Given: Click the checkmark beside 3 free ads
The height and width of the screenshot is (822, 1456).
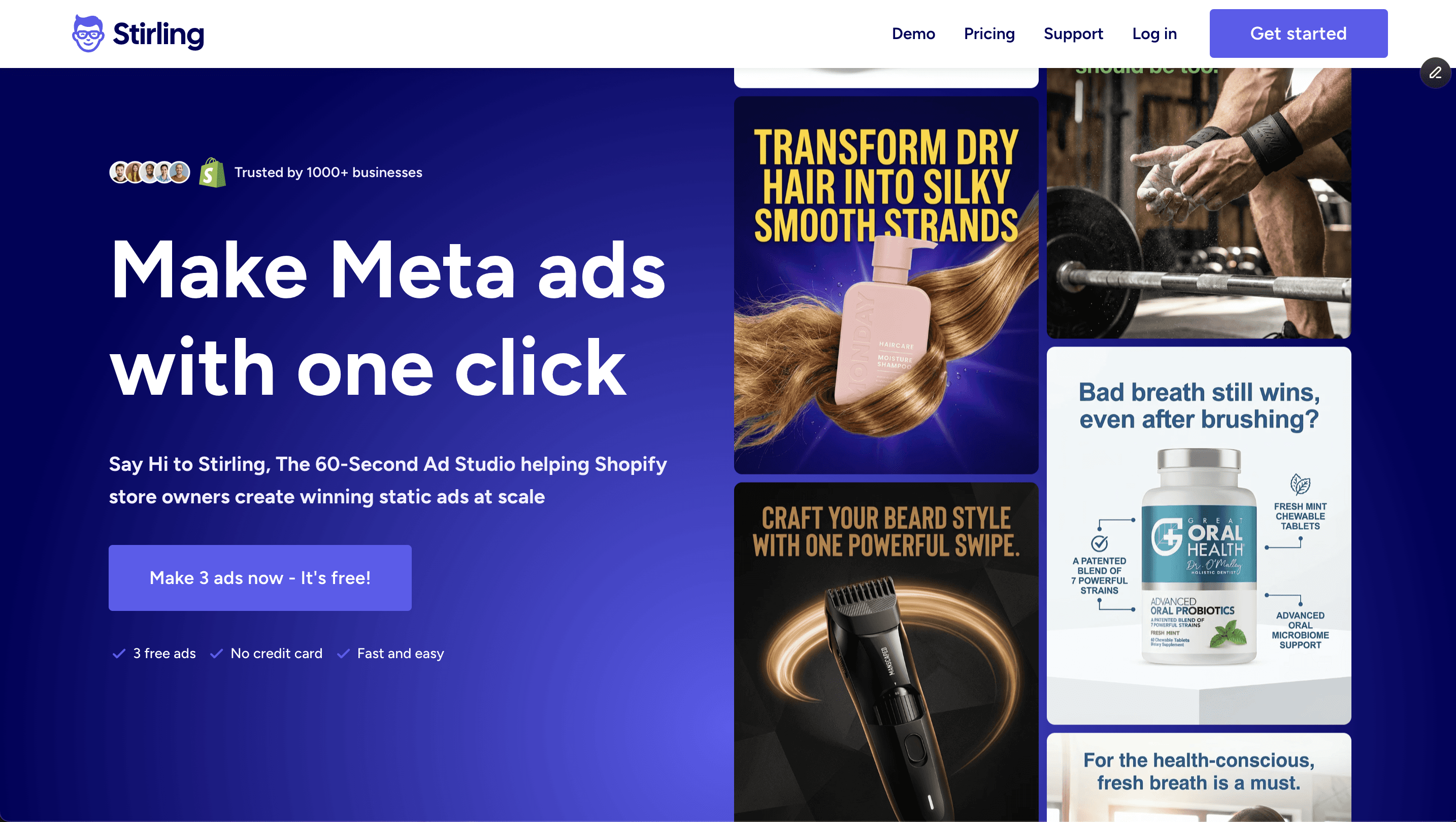Looking at the screenshot, I should pyautogui.click(x=119, y=654).
